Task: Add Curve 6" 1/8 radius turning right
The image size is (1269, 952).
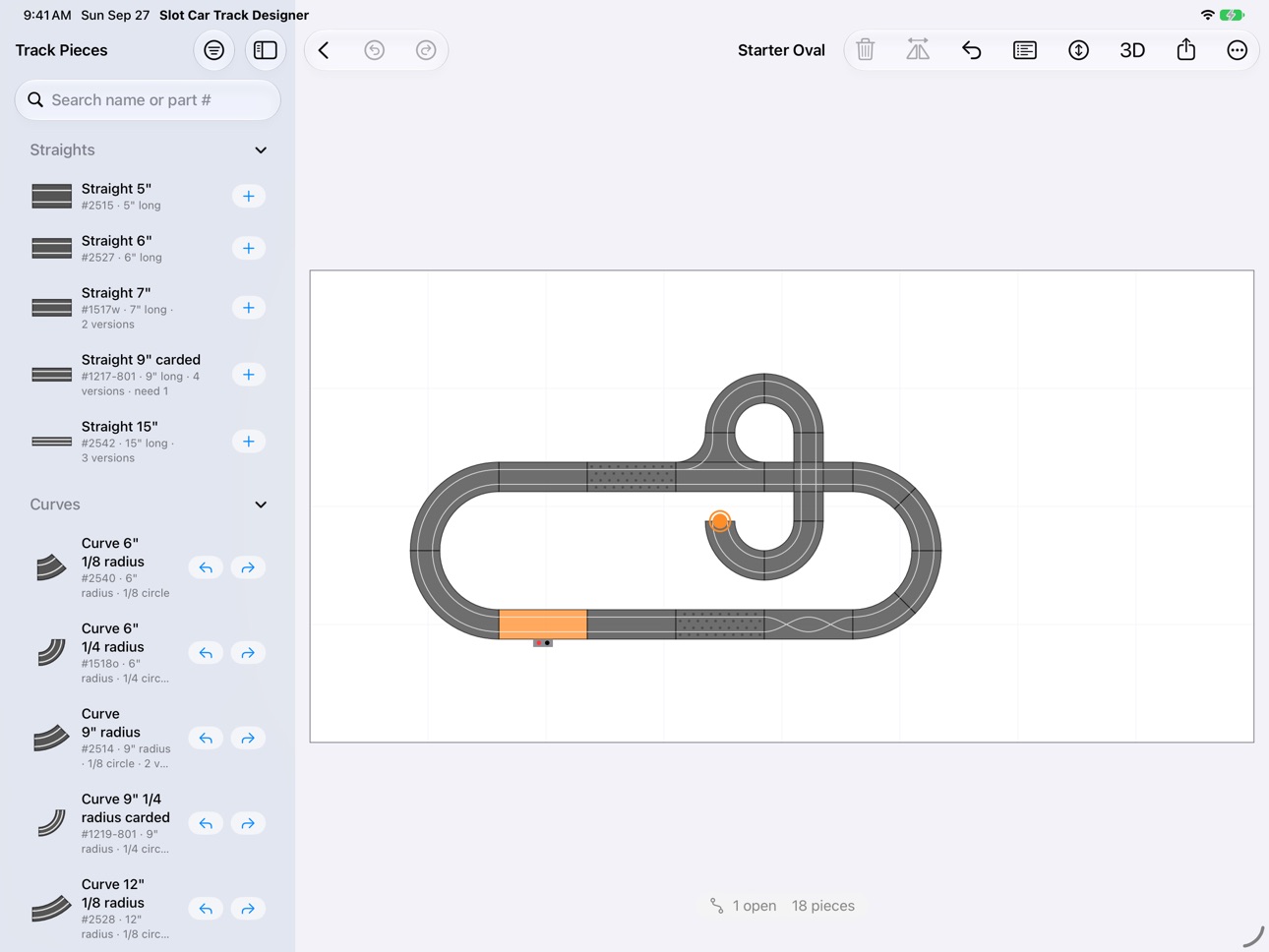Action: point(248,567)
